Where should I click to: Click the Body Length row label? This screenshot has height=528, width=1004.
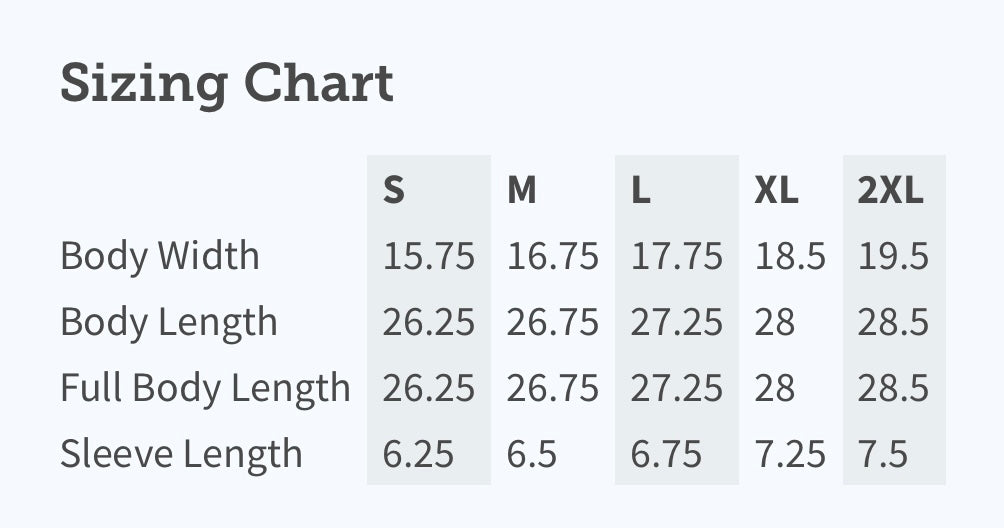click(168, 322)
